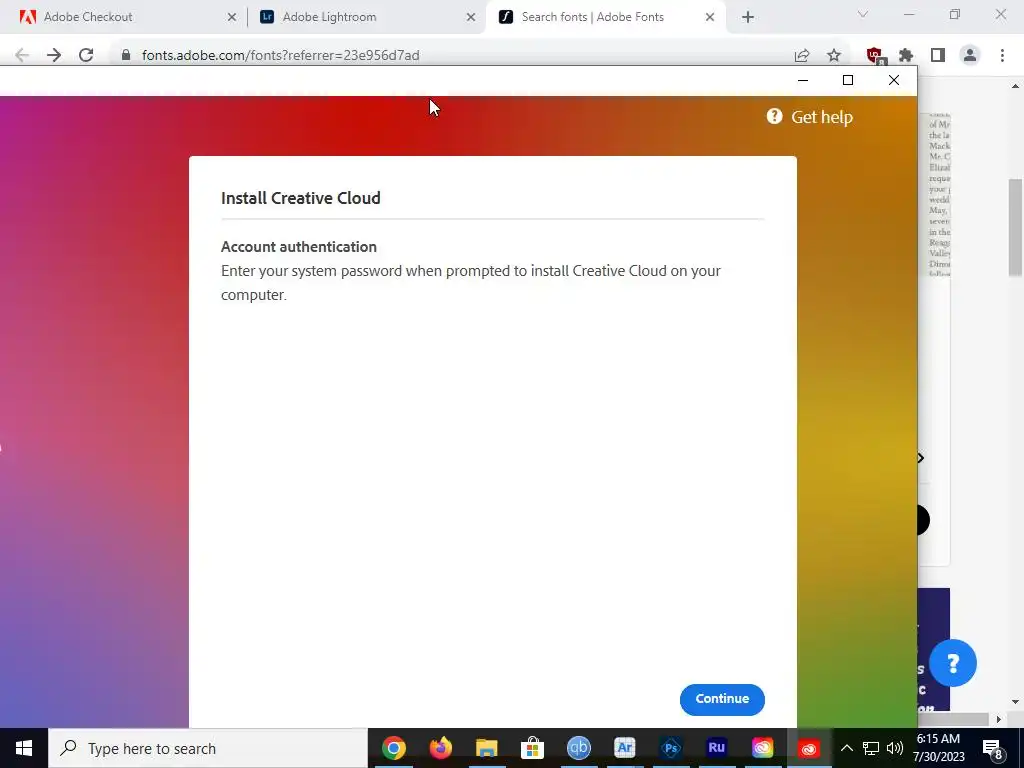Screen dimensions: 1024x768
Task: Minimize the Creative Cloud installer window
Action: click(803, 80)
